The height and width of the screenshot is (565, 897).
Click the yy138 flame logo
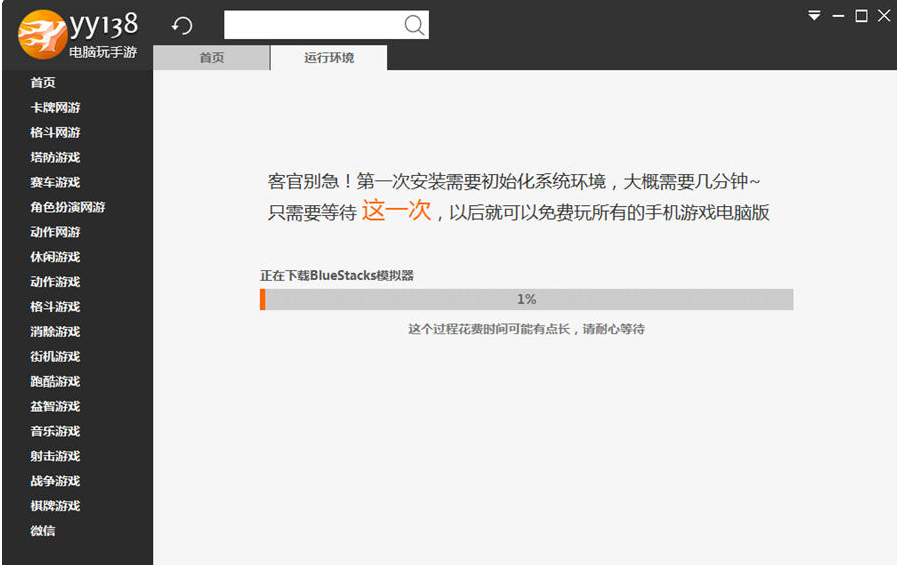[42, 34]
